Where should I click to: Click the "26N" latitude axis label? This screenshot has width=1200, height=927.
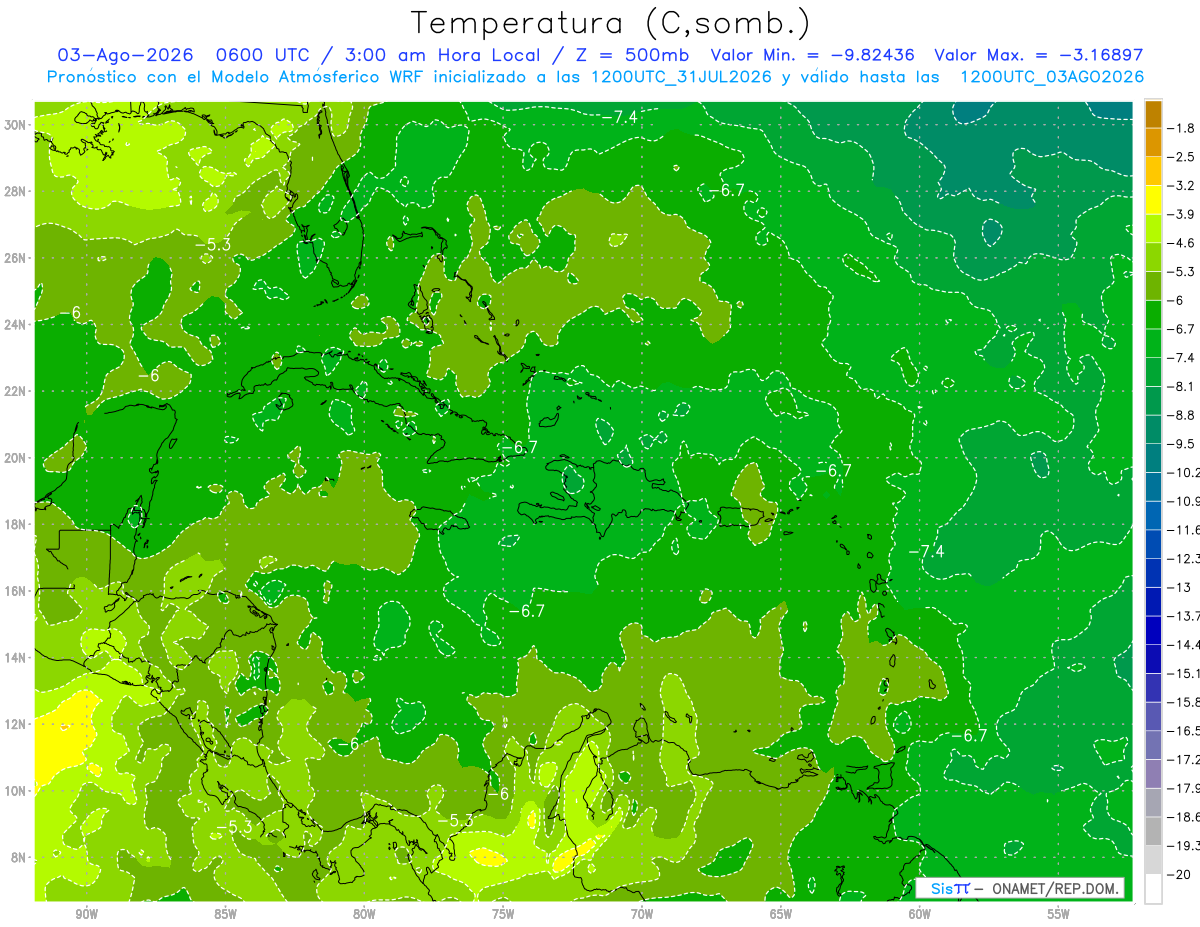(x=16, y=257)
